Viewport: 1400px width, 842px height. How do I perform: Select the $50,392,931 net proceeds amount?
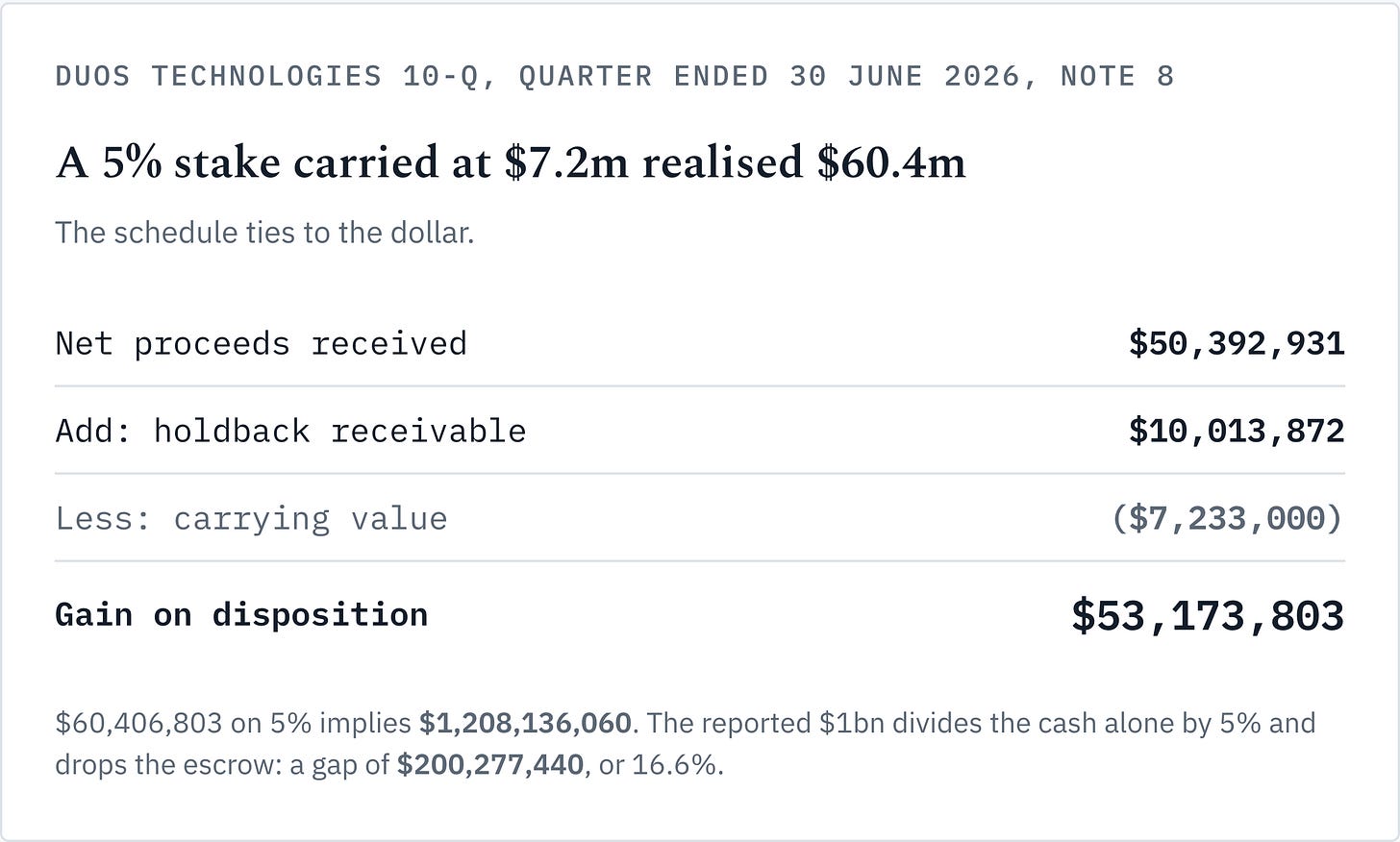(x=1237, y=343)
